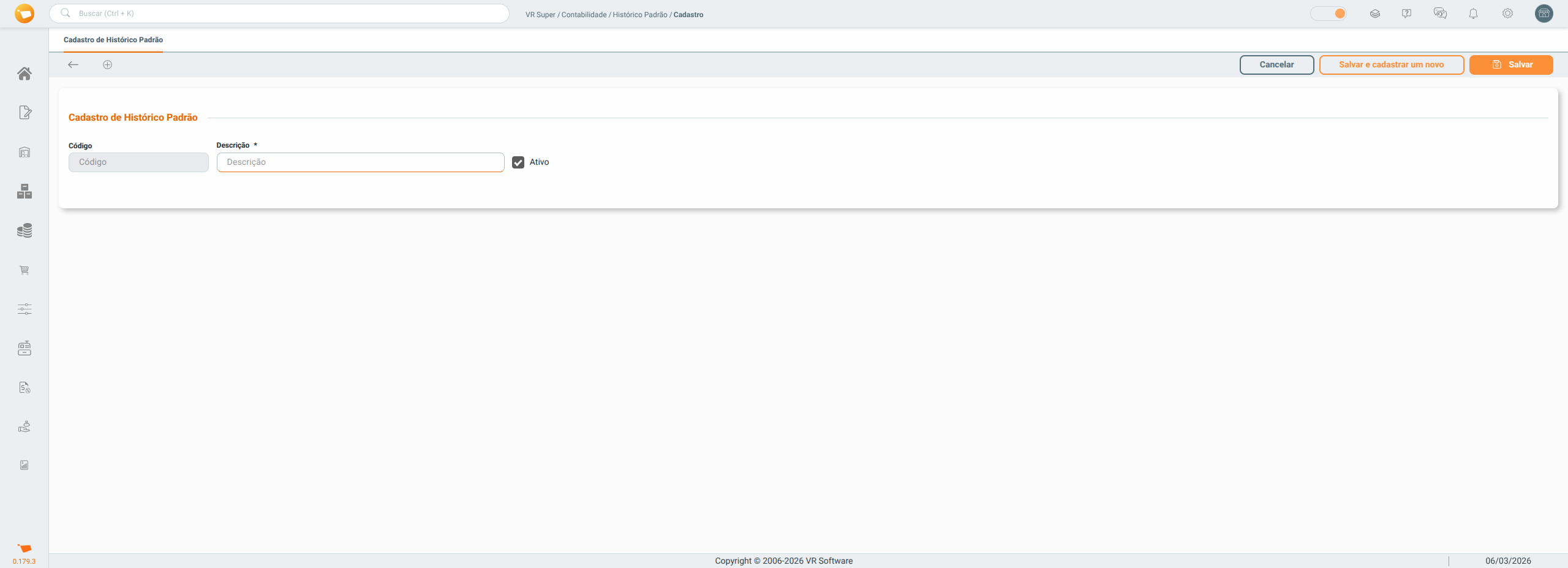Focus the Descrição input field
1568x568 pixels.
360,162
